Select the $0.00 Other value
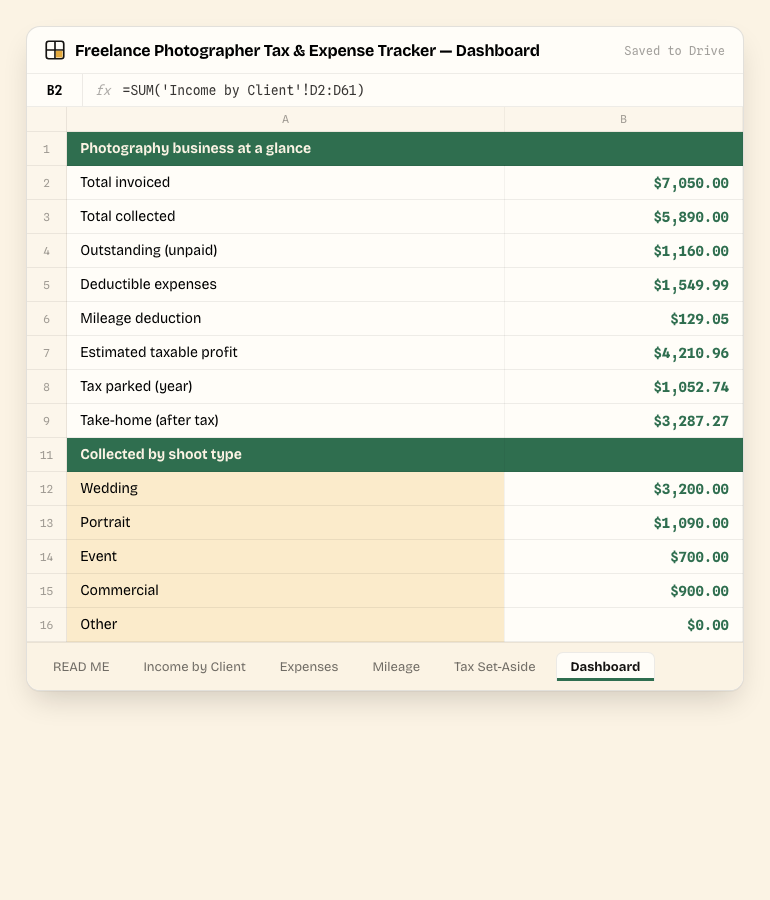The height and width of the screenshot is (900, 770). point(624,624)
